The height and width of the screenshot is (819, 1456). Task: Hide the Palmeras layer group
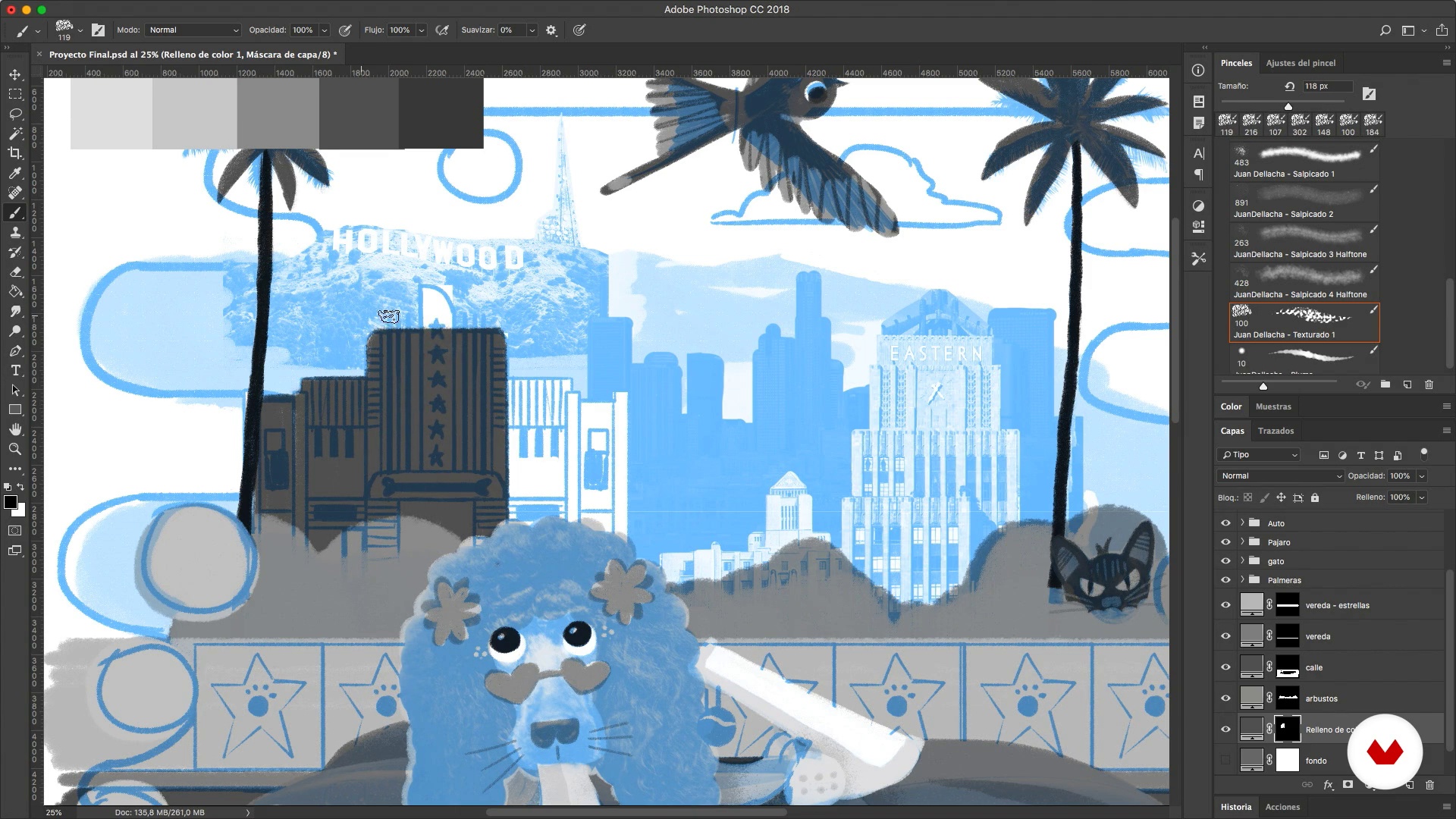tap(1225, 580)
